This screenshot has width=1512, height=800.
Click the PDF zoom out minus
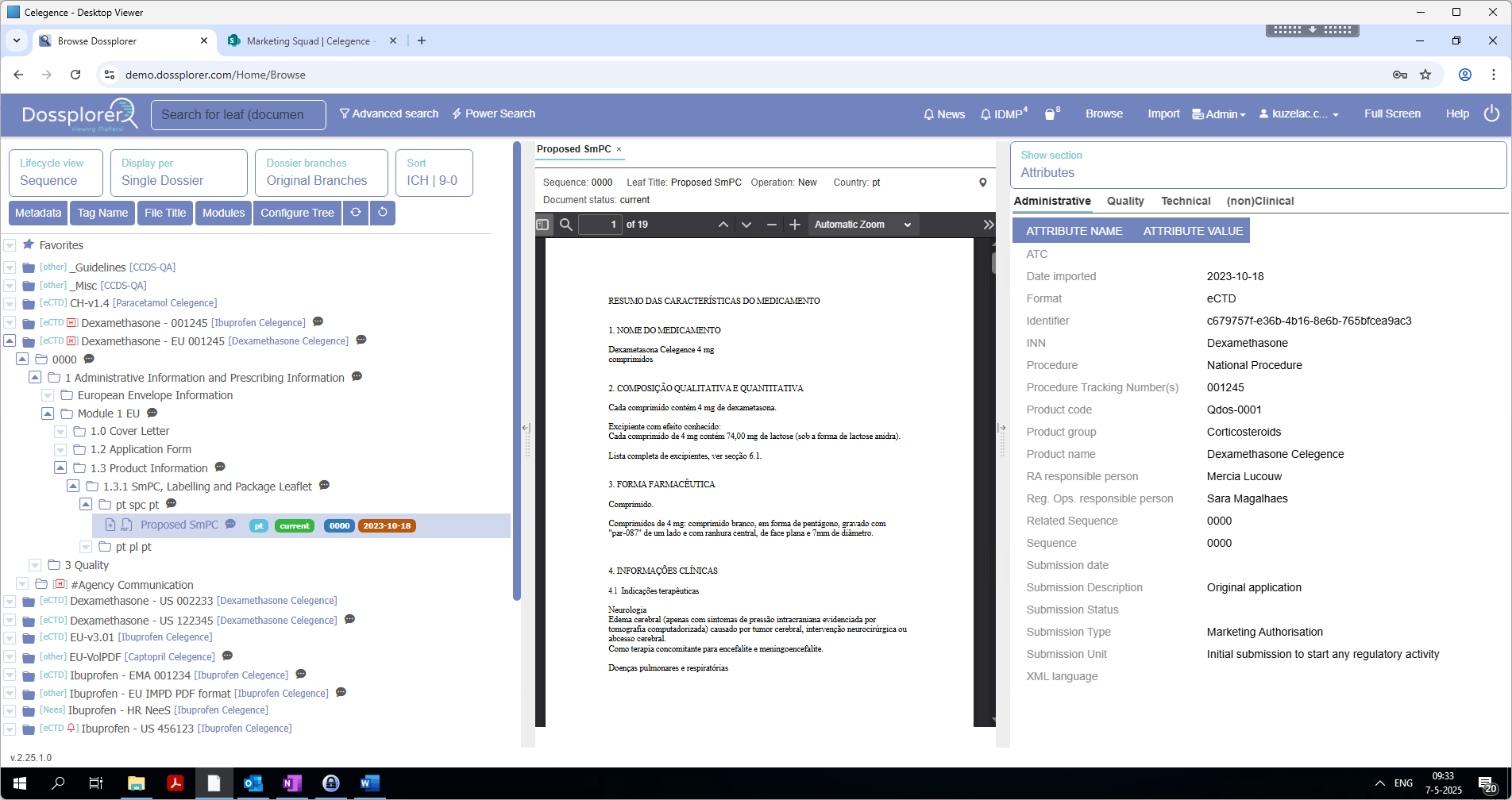coord(771,225)
